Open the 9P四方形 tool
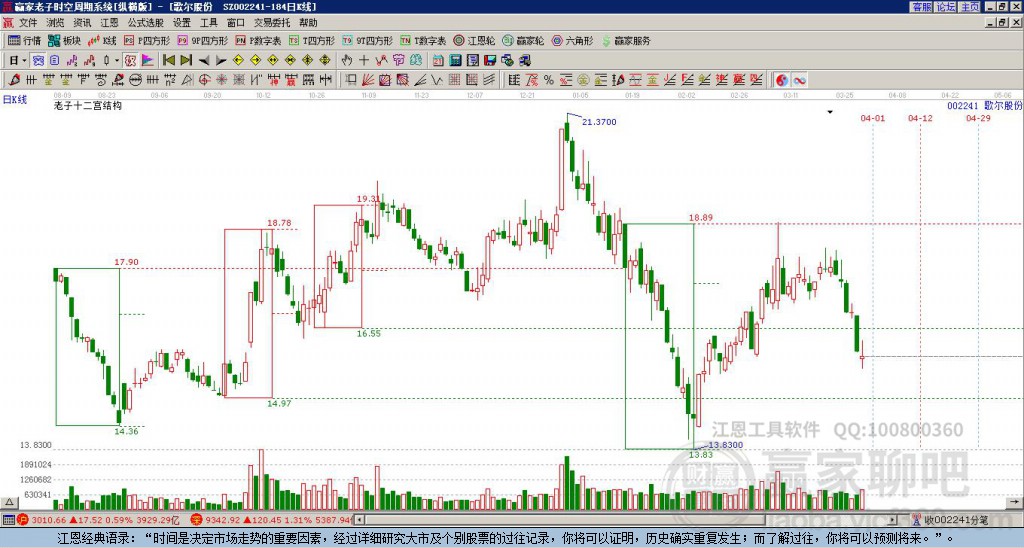 coord(202,40)
